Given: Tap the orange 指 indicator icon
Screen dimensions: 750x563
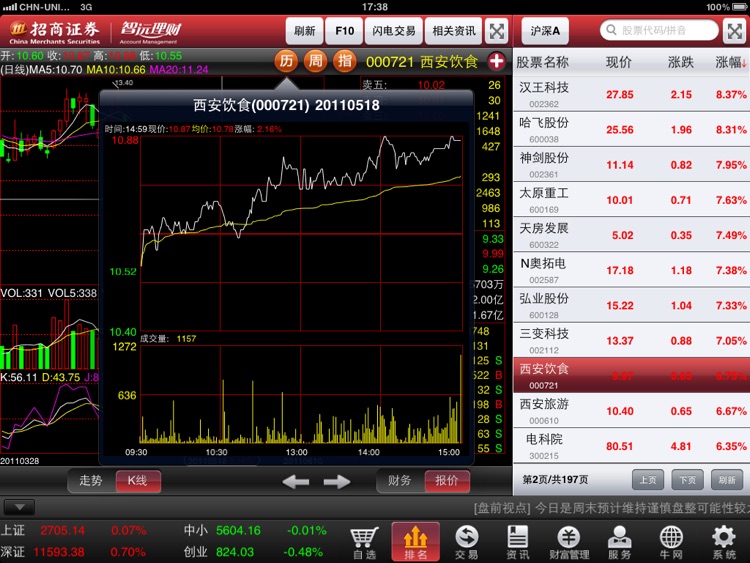Looking at the screenshot, I should tap(345, 61).
